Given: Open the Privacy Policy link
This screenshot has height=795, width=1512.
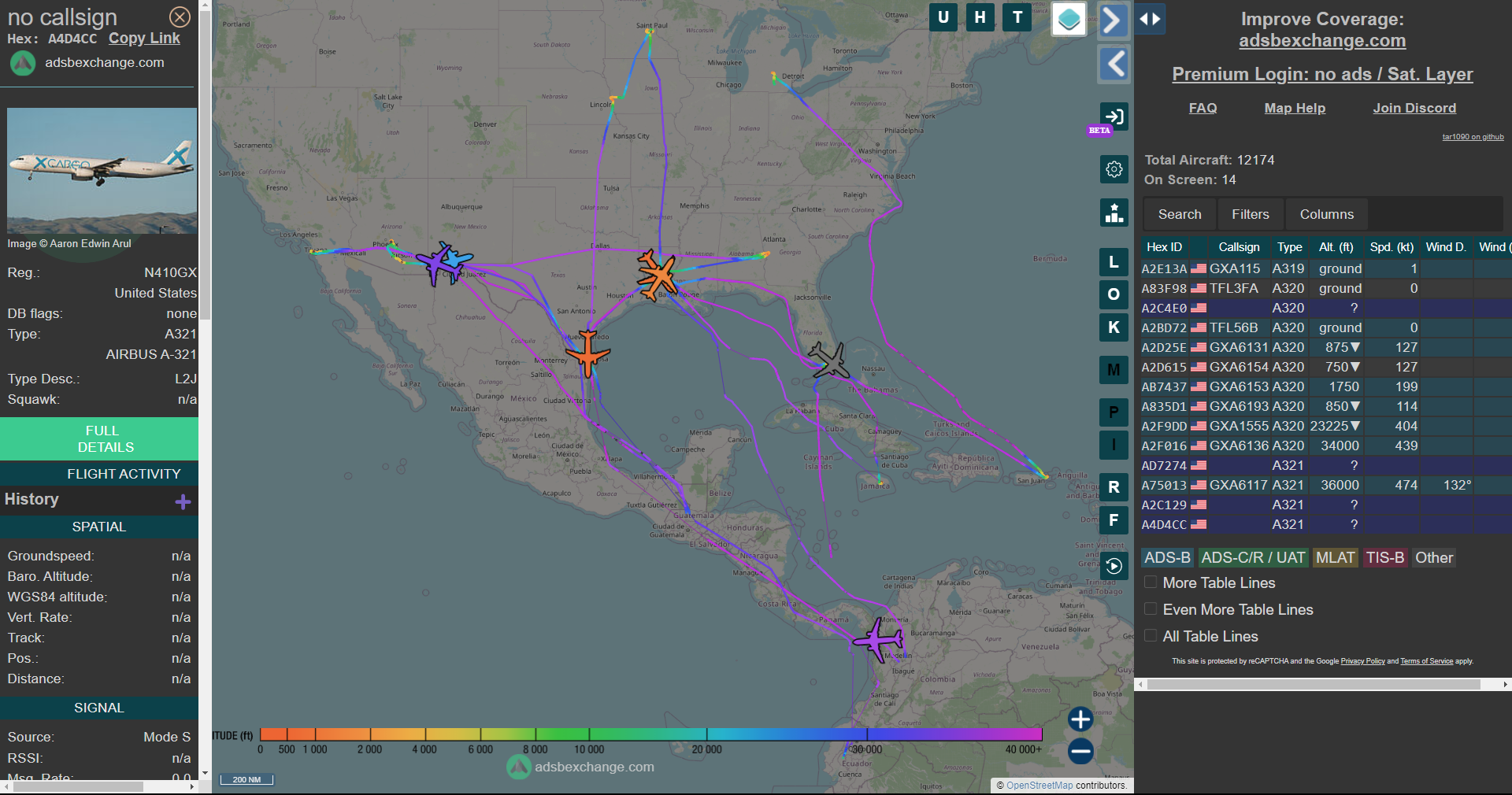Looking at the screenshot, I should pyautogui.click(x=1362, y=661).
